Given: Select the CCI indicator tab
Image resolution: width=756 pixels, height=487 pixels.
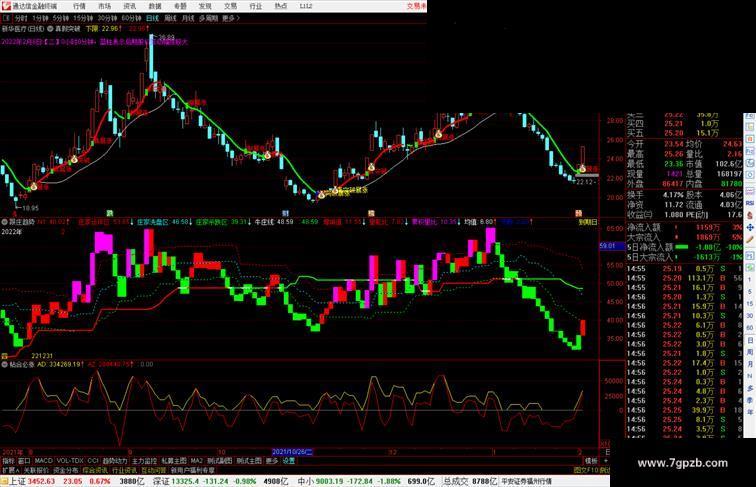Looking at the screenshot, I should 93,461.
